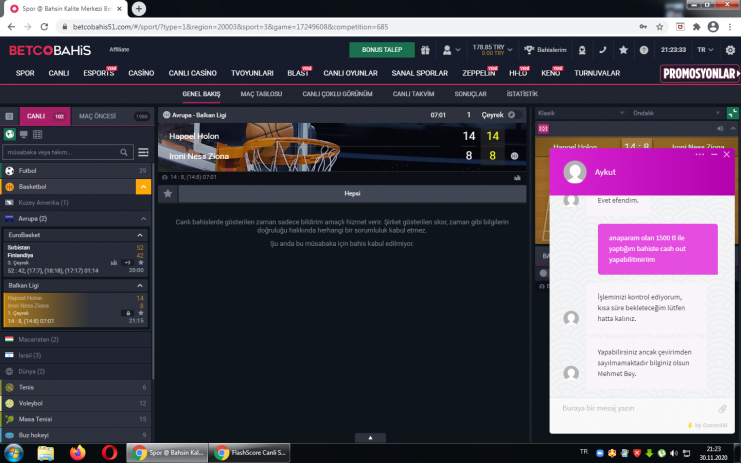Open statistics icon for Sırbistan match
This screenshot has width=741, height=463.
coord(113,263)
